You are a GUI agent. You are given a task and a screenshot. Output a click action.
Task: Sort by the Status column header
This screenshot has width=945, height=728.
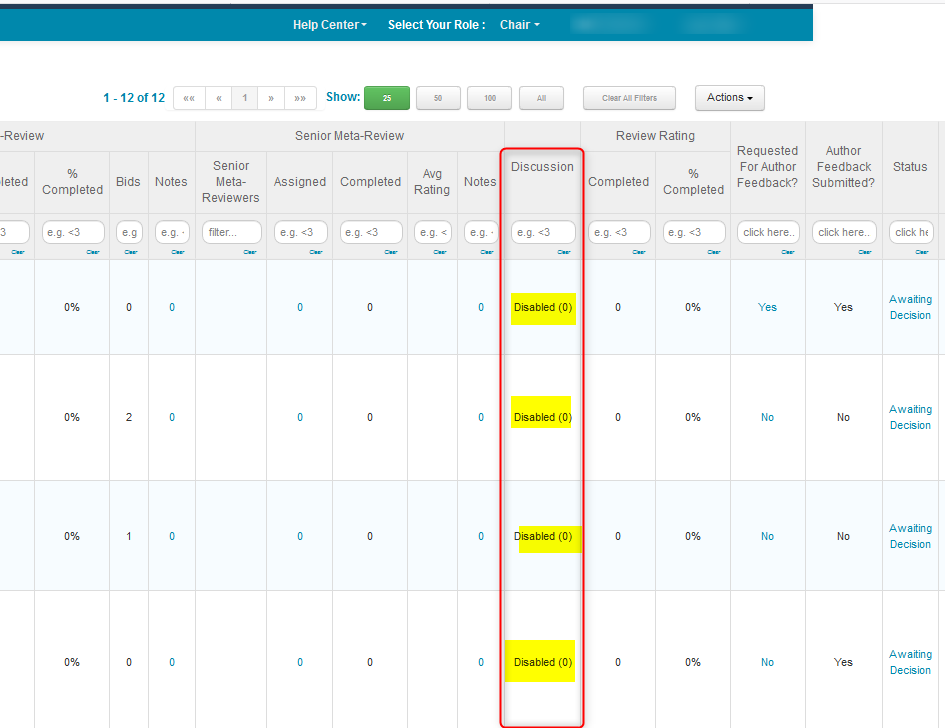click(x=910, y=167)
